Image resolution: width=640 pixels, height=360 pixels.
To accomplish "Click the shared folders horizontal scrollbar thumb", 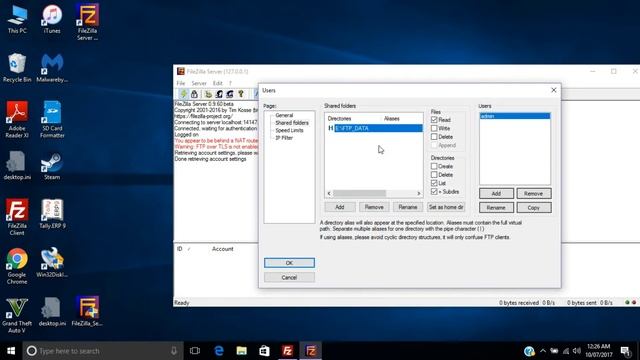I will (359, 193).
